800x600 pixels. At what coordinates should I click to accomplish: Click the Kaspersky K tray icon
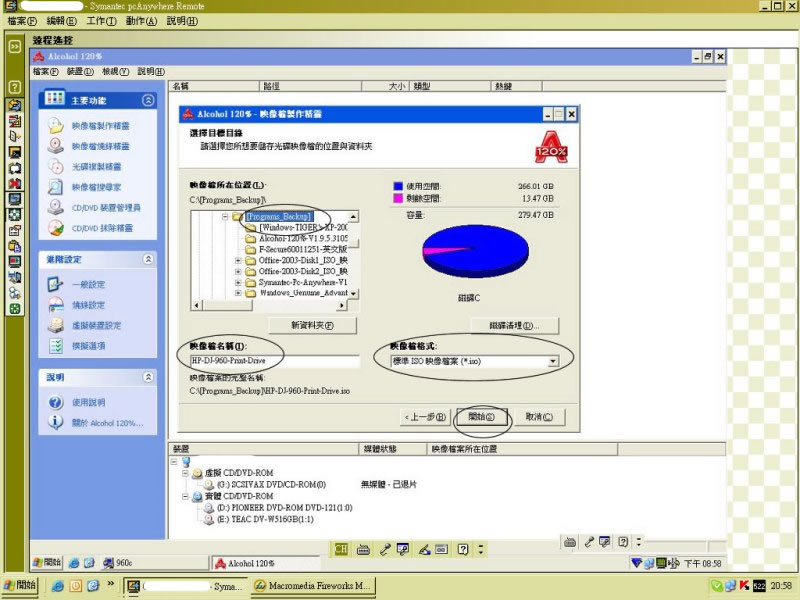[x=744, y=586]
